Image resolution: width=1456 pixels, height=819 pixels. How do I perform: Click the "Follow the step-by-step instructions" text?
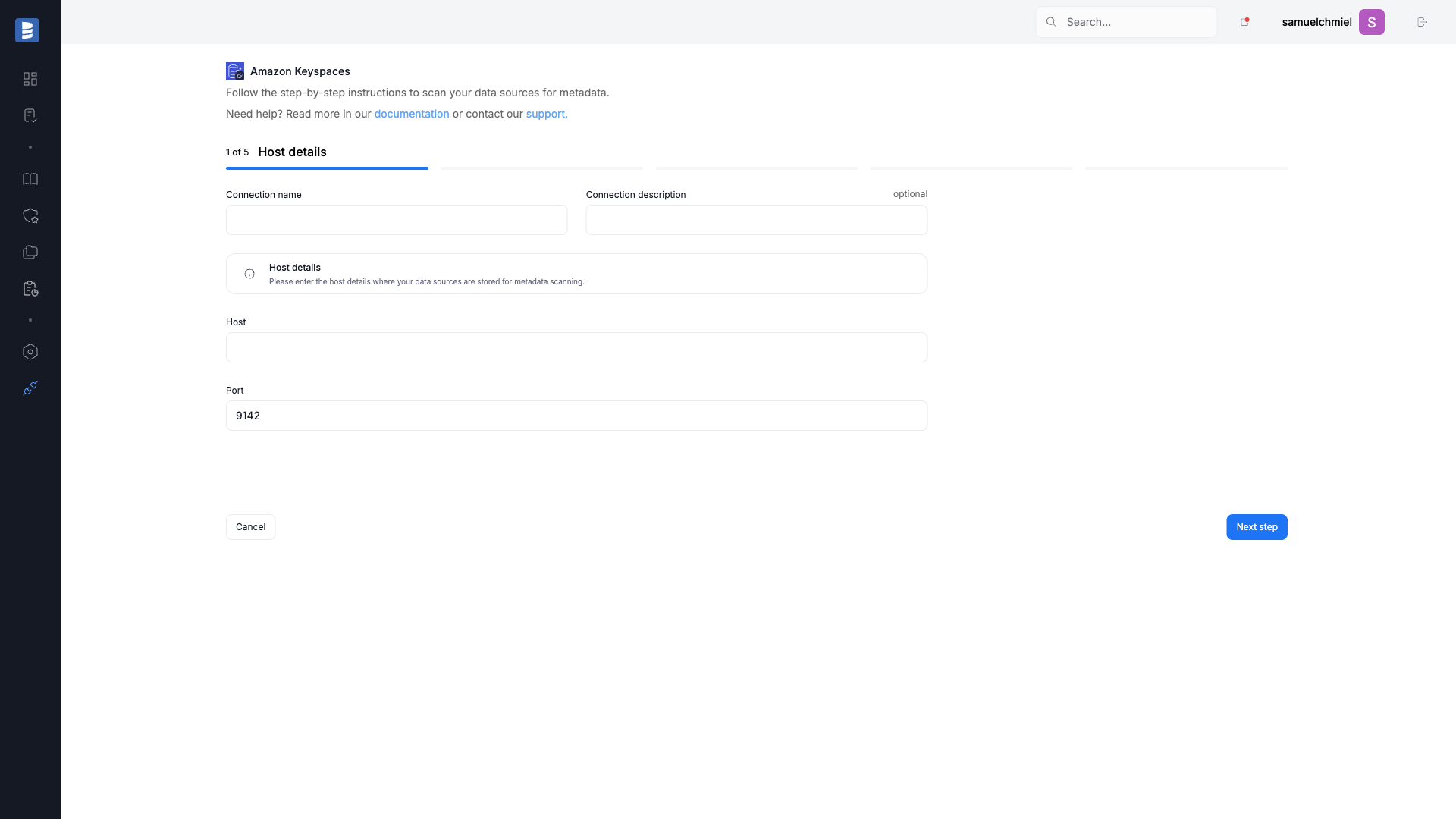pos(418,93)
